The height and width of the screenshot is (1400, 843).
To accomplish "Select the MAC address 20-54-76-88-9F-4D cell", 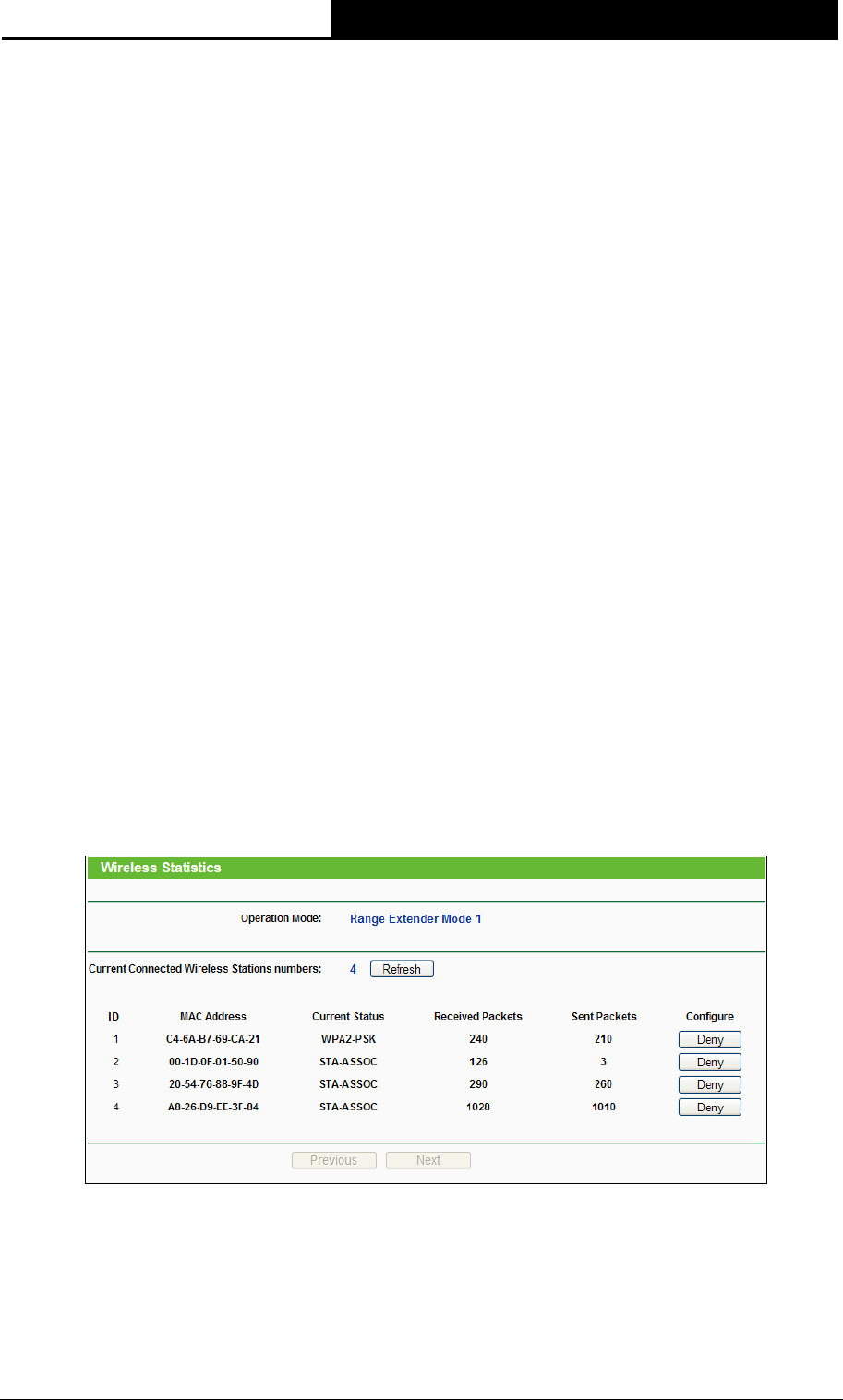I will point(213,1084).
